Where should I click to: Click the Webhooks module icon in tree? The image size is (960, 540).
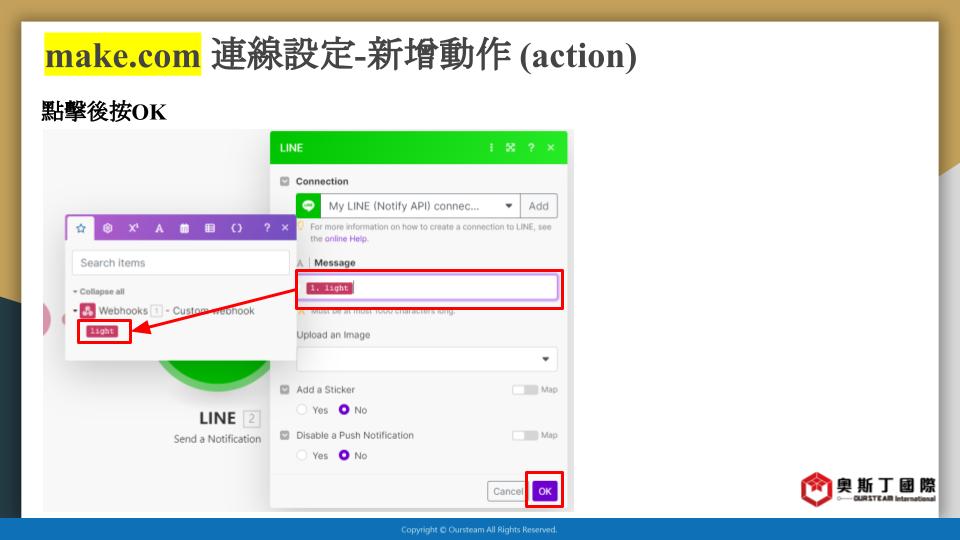[88, 310]
